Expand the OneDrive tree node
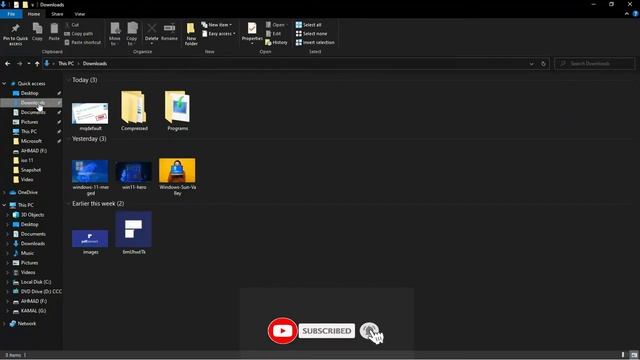The image size is (640, 360). point(4,192)
